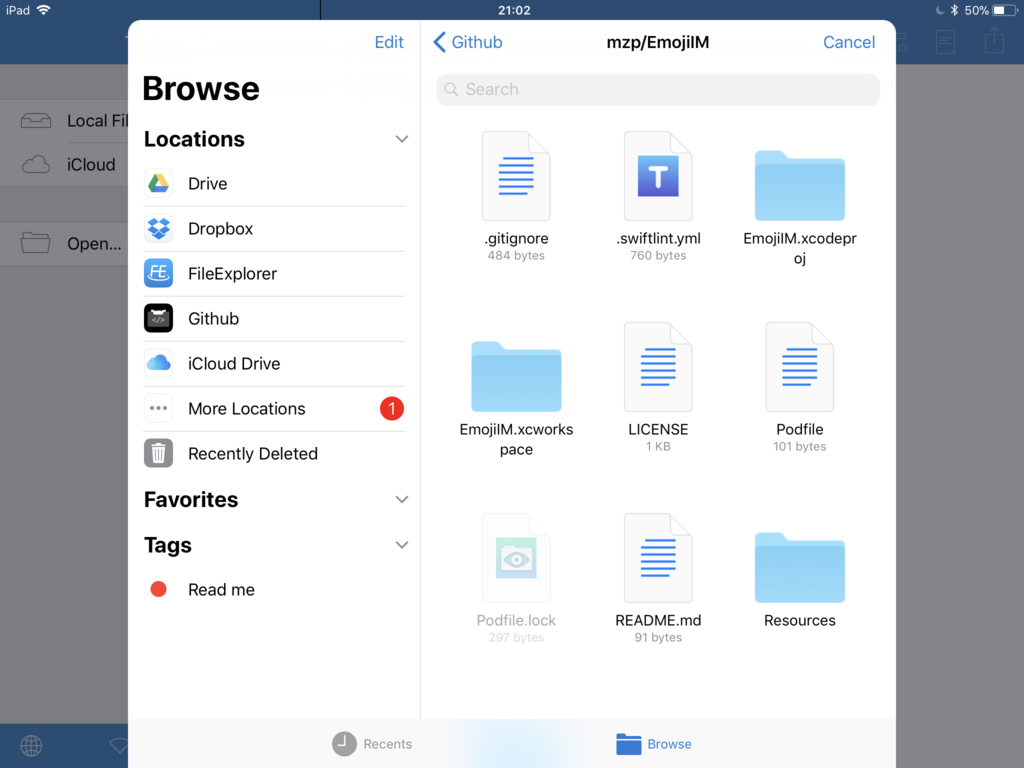Image resolution: width=1024 pixels, height=768 pixels.
Task: Tap the globe icon in background app
Action: [x=31, y=745]
